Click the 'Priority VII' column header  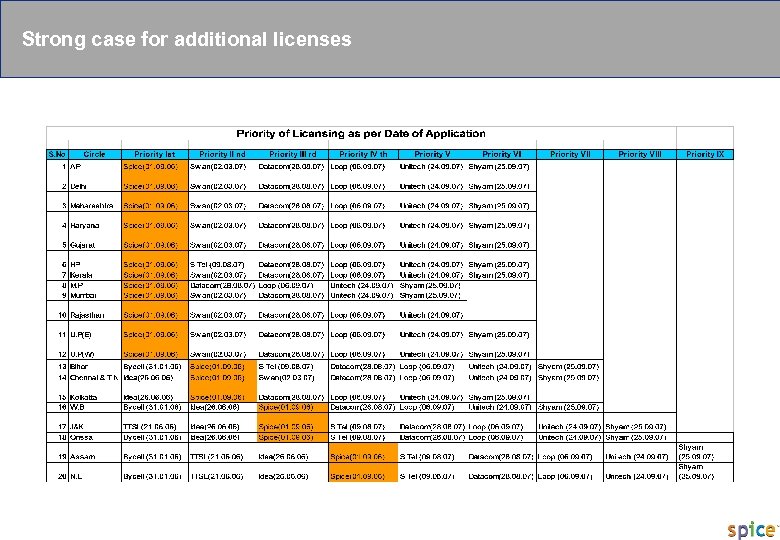tap(570, 154)
